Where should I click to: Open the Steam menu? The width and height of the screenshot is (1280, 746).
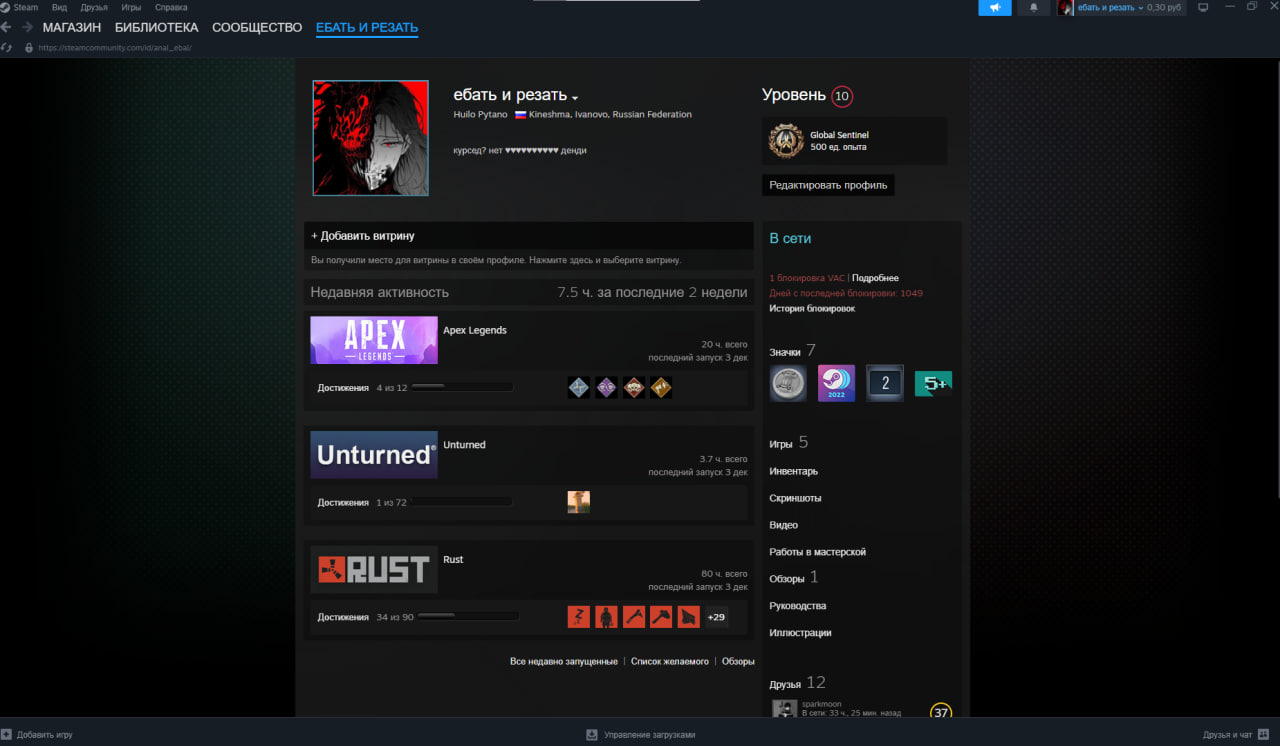tap(26, 7)
